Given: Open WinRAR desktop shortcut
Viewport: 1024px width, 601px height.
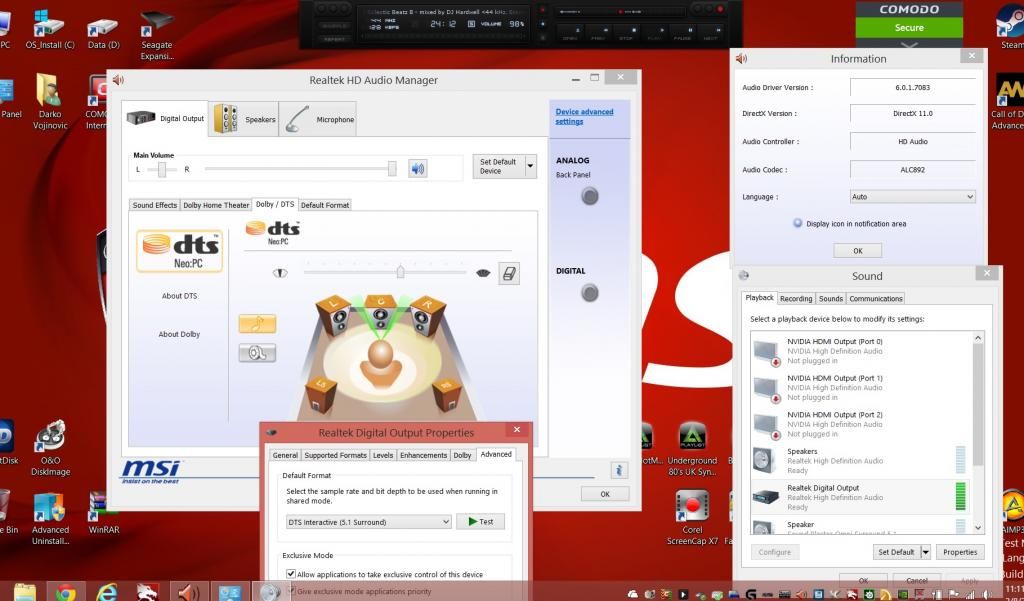Looking at the screenshot, I should [x=104, y=513].
